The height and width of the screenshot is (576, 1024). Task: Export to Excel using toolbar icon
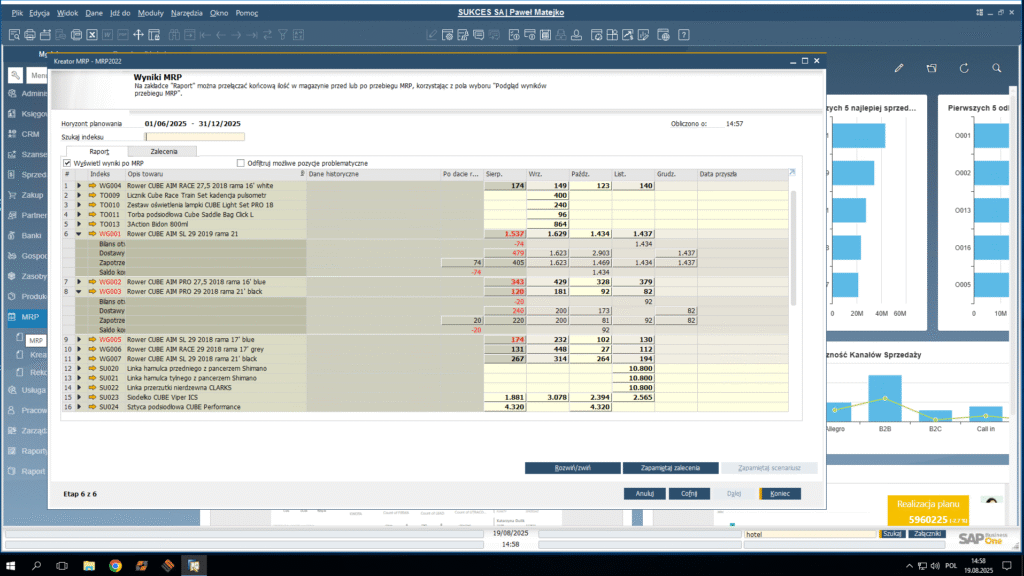click(x=92, y=35)
